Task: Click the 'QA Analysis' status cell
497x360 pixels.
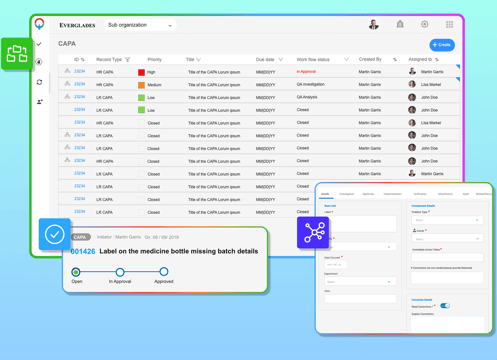Action: tap(307, 97)
